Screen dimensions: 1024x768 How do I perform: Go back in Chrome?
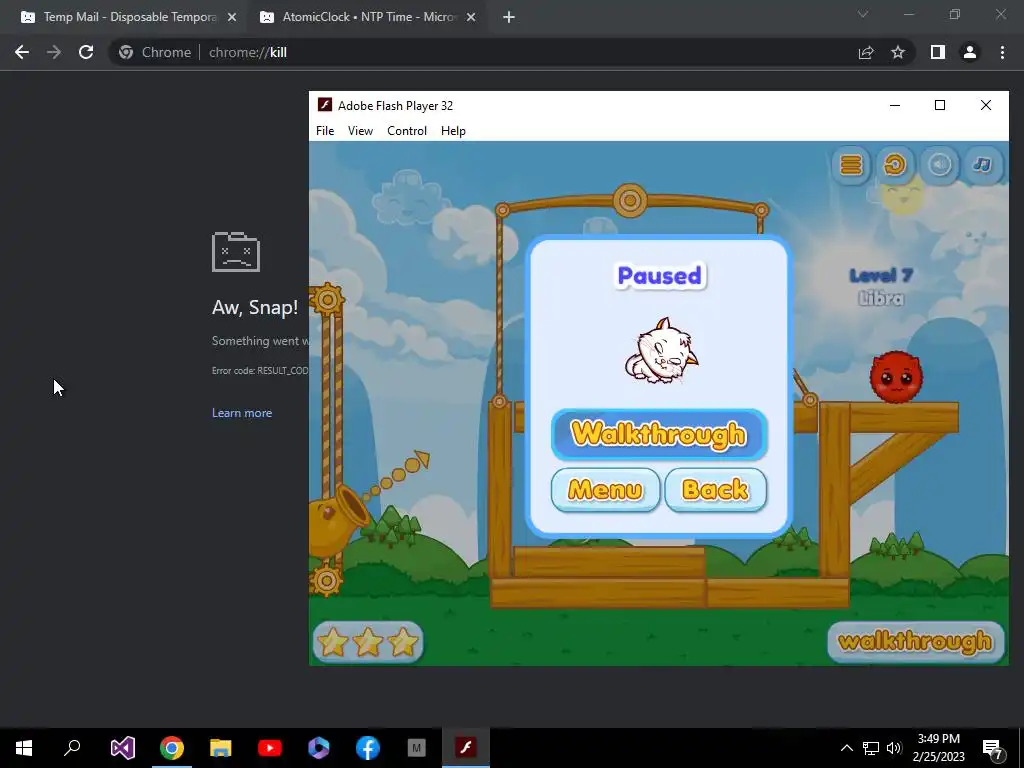coord(22,52)
